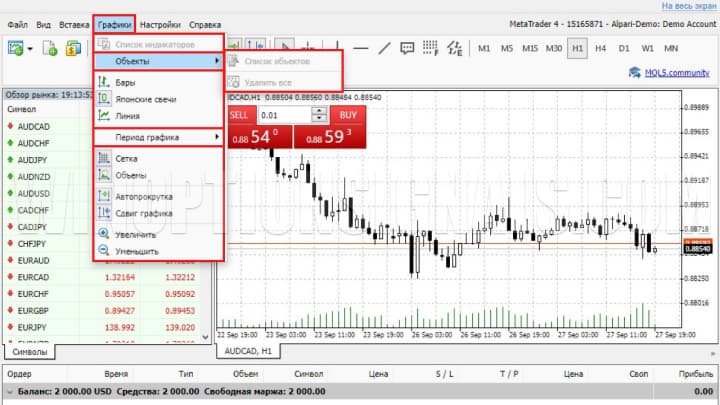Viewport: 720px width, 405px height.
Task: Click the new chart toolbar icon
Action: pyautogui.click(x=20, y=48)
